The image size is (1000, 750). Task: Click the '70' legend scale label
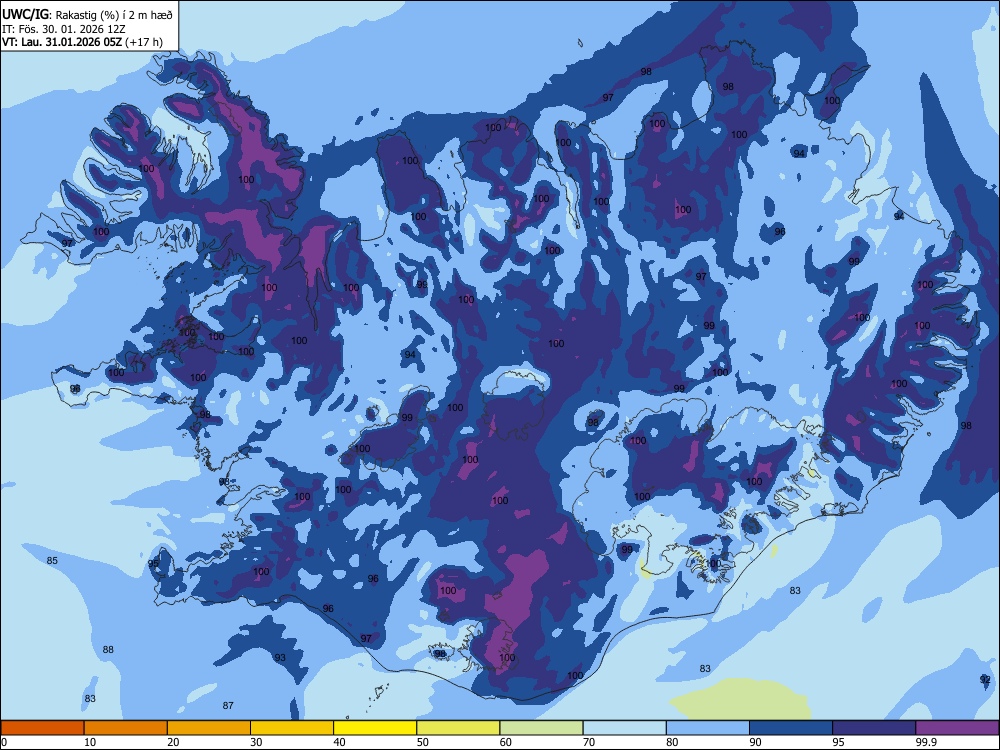(589, 742)
